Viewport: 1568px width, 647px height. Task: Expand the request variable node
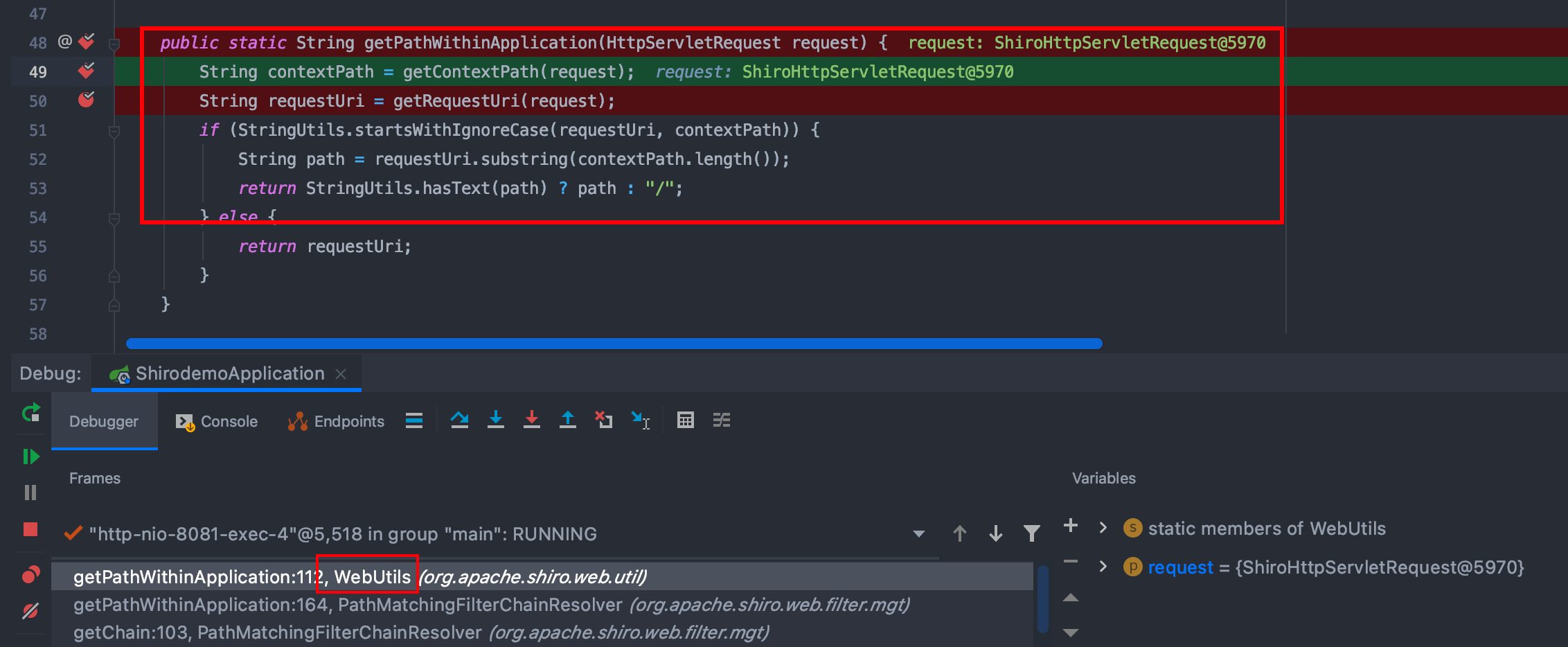click(1103, 567)
